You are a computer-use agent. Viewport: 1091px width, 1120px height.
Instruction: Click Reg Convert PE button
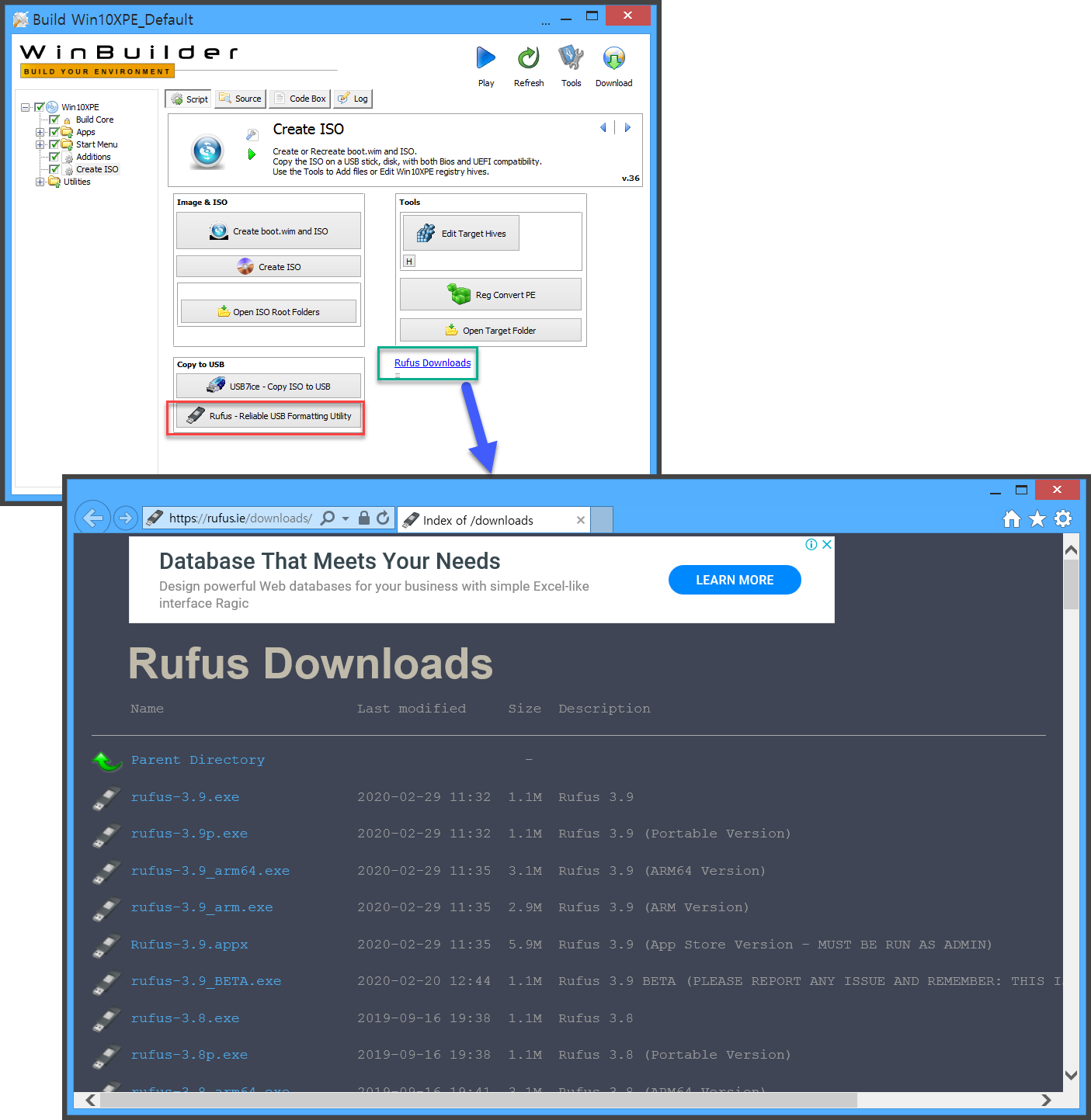[491, 295]
